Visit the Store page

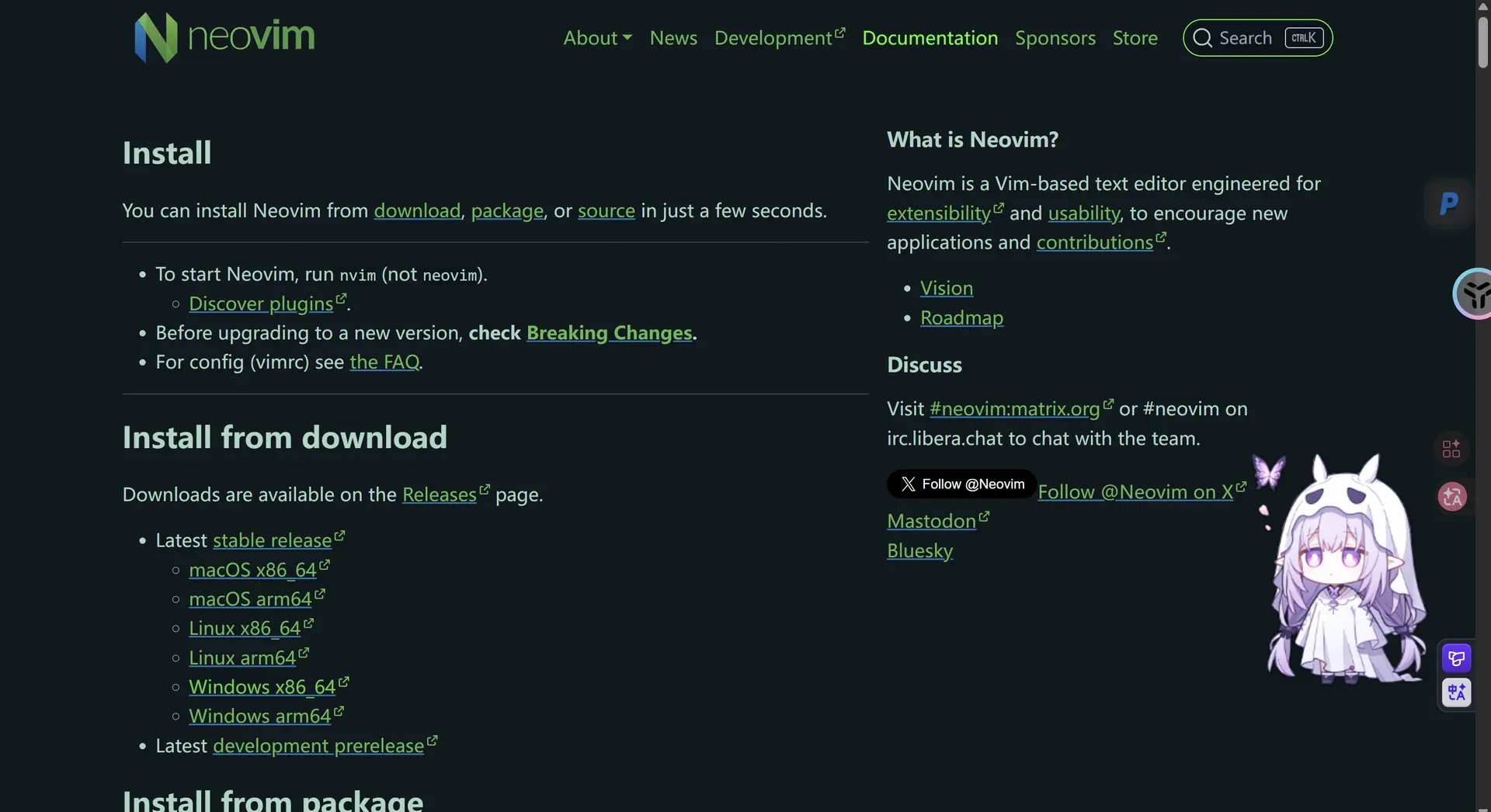click(1135, 38)
